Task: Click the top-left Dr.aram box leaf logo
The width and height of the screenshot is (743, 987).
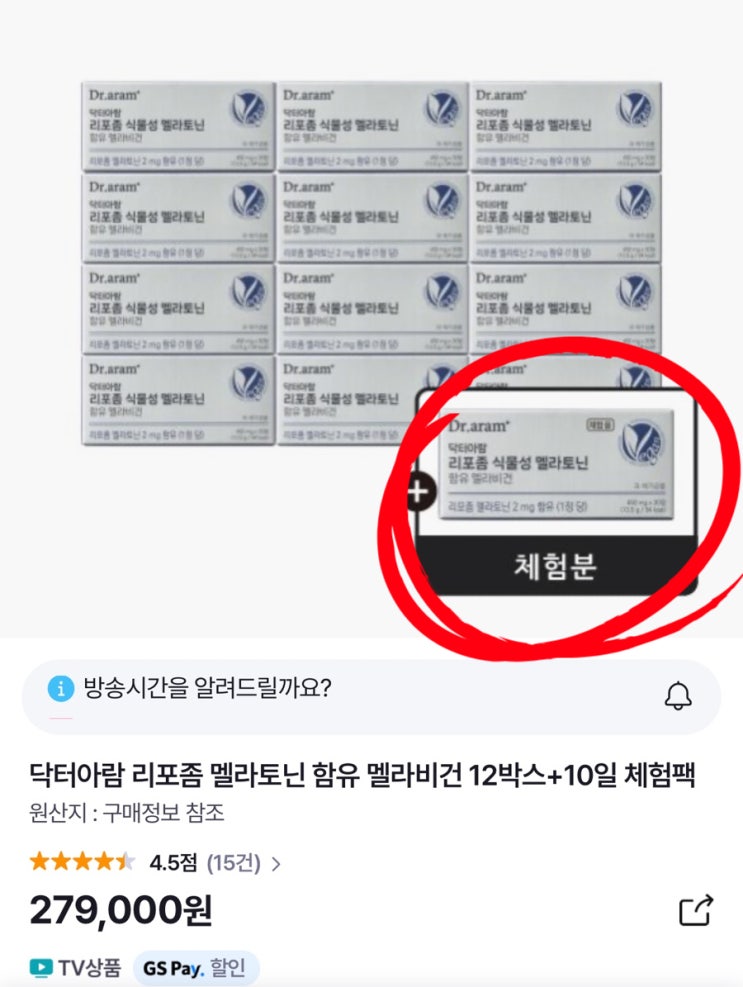Action: pyautogui.click(x=247, y=108)
